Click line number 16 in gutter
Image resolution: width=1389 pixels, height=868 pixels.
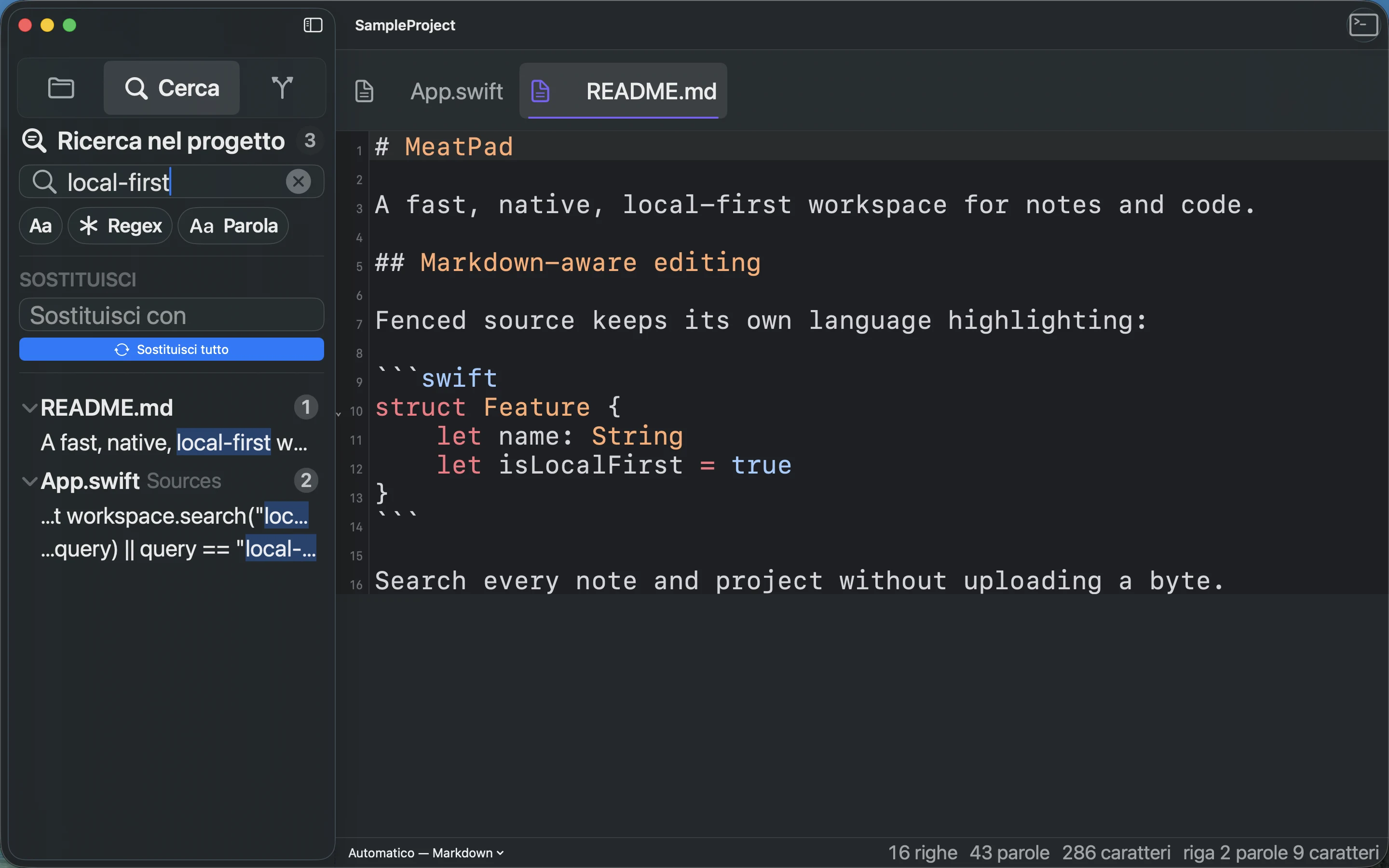(356, 585)
